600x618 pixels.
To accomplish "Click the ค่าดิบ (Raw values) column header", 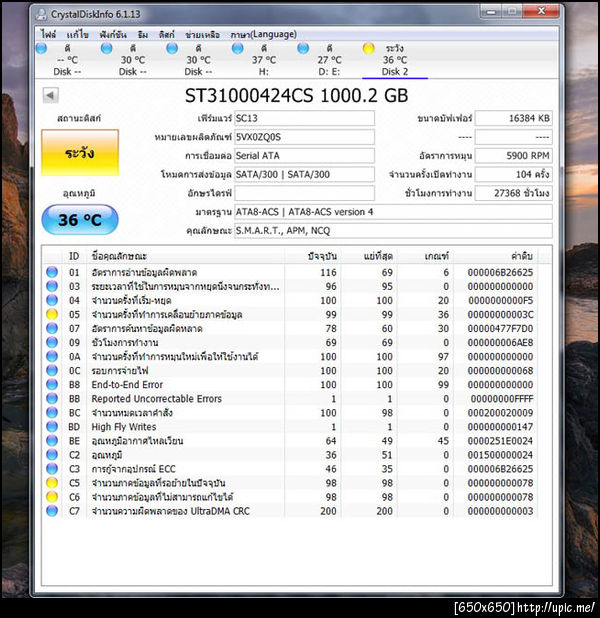I will click(496, 256).
